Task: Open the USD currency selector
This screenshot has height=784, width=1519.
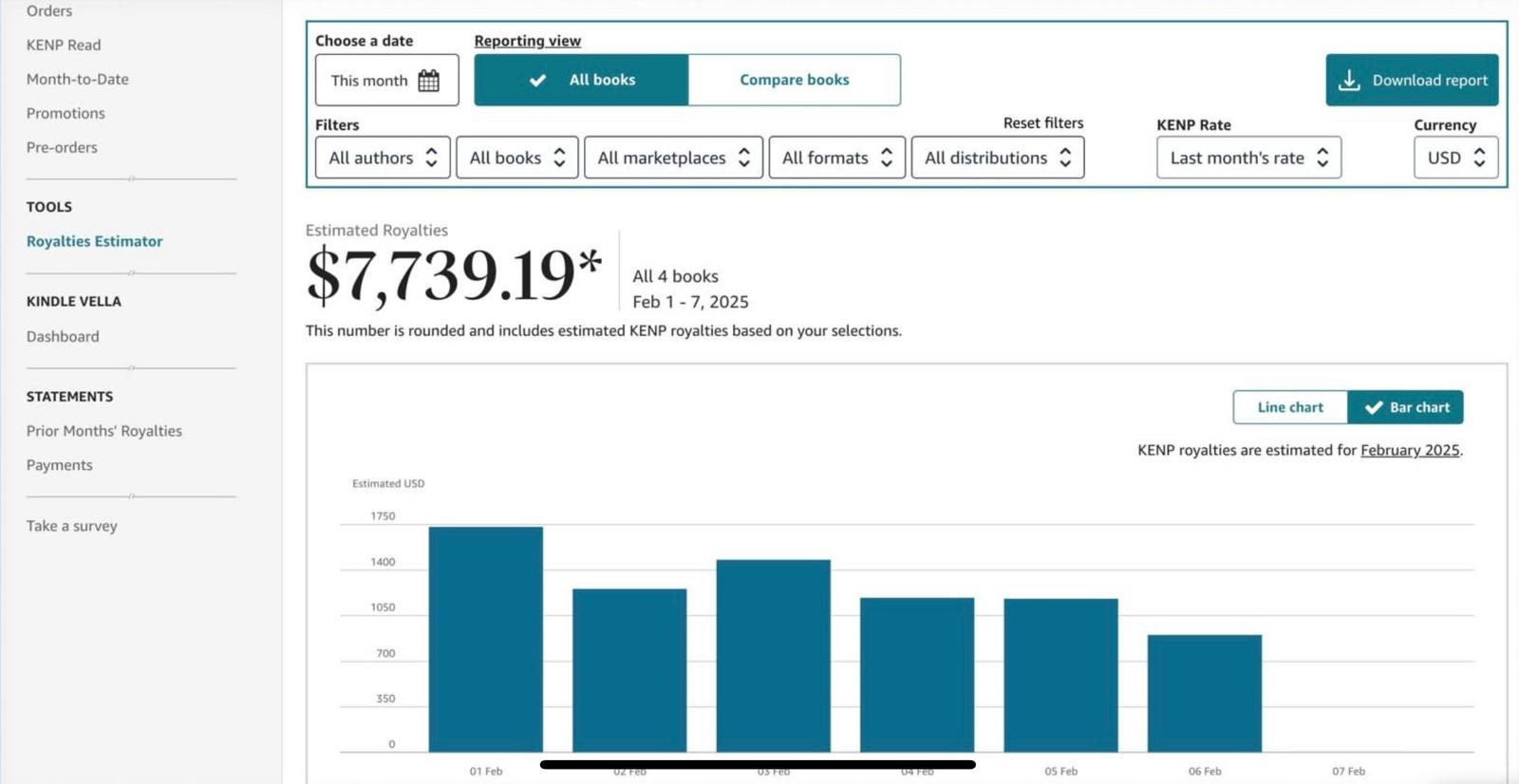Action: [x=1455, y=159]
